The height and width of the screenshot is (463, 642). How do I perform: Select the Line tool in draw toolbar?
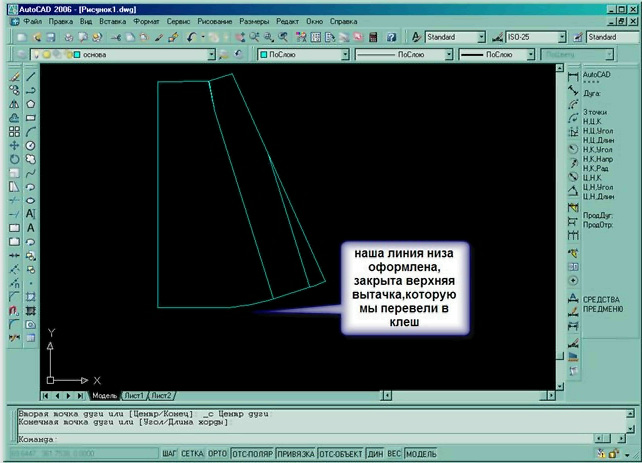(31, 76)
